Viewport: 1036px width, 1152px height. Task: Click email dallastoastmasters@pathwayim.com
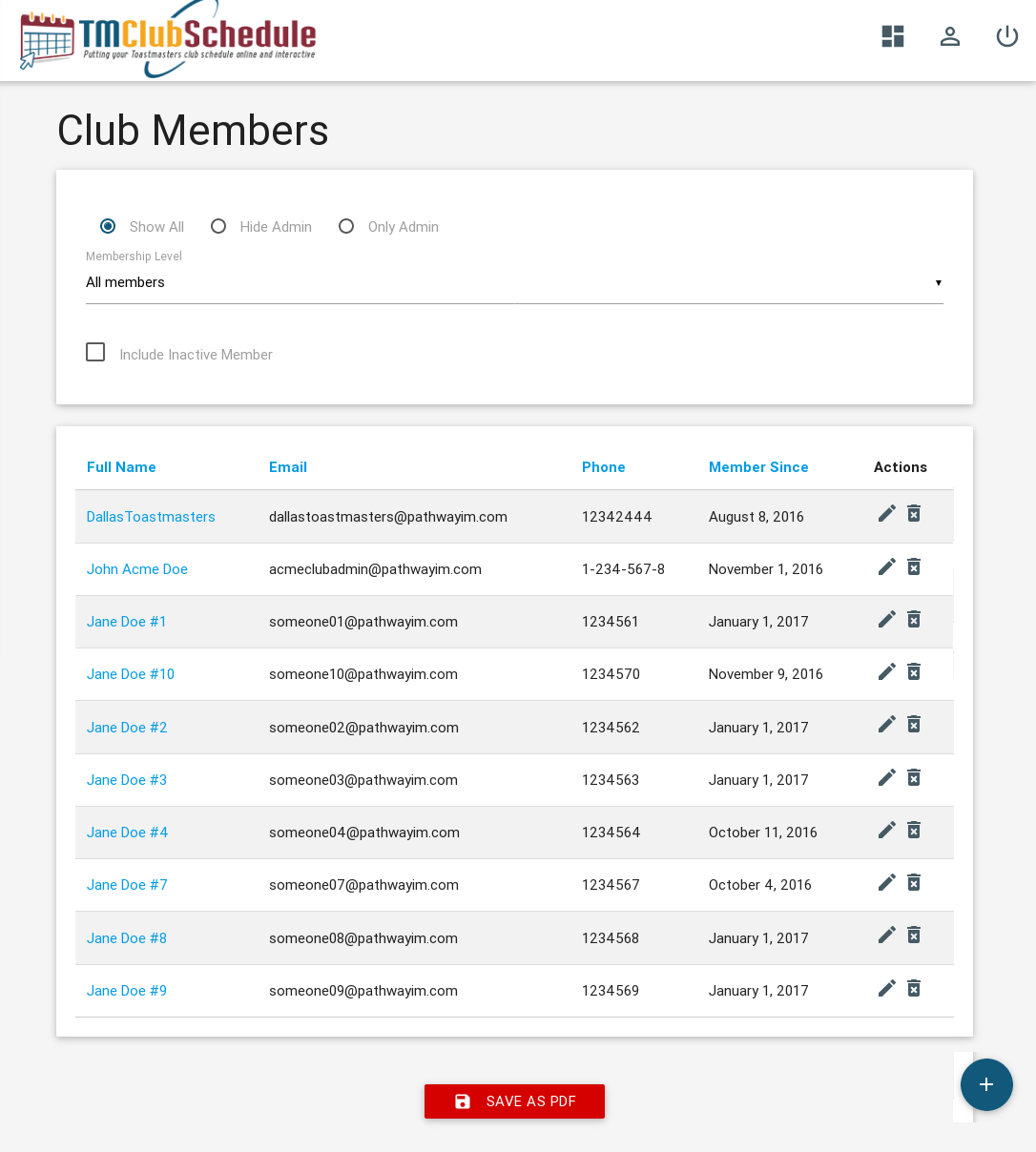click(x=388, y=517)
